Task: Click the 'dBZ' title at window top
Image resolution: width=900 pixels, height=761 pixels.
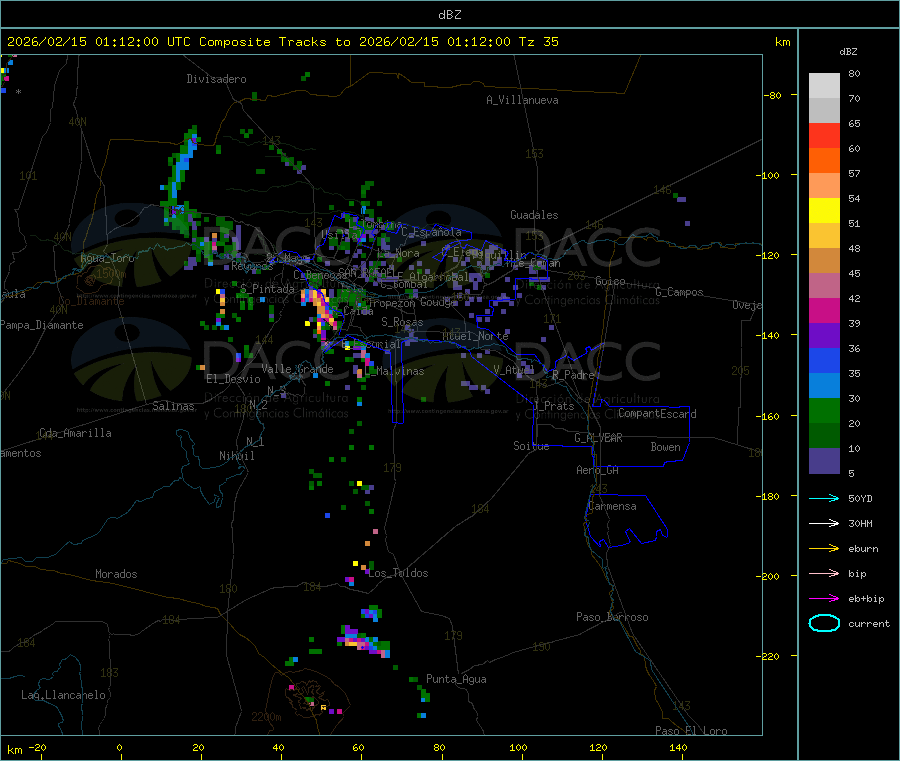Action: click(449, 15)
